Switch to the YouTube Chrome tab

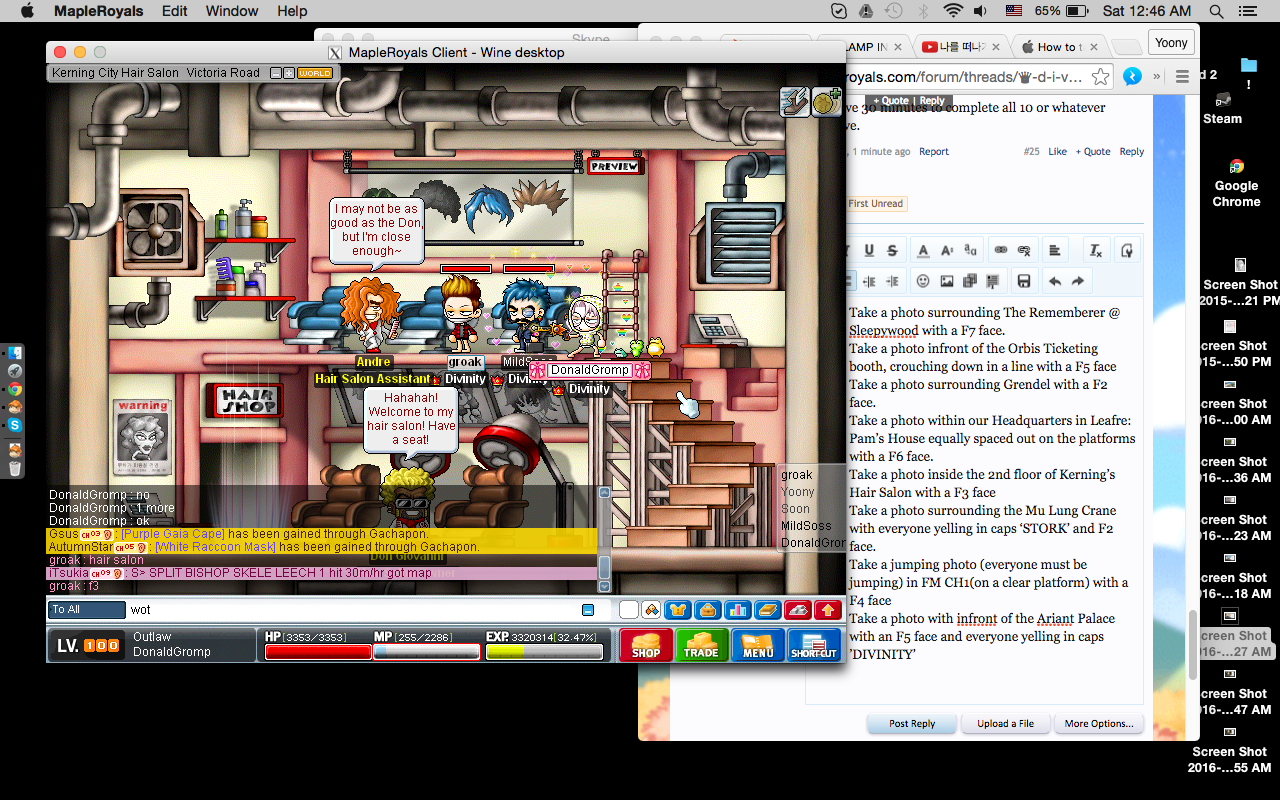(962, 47)
